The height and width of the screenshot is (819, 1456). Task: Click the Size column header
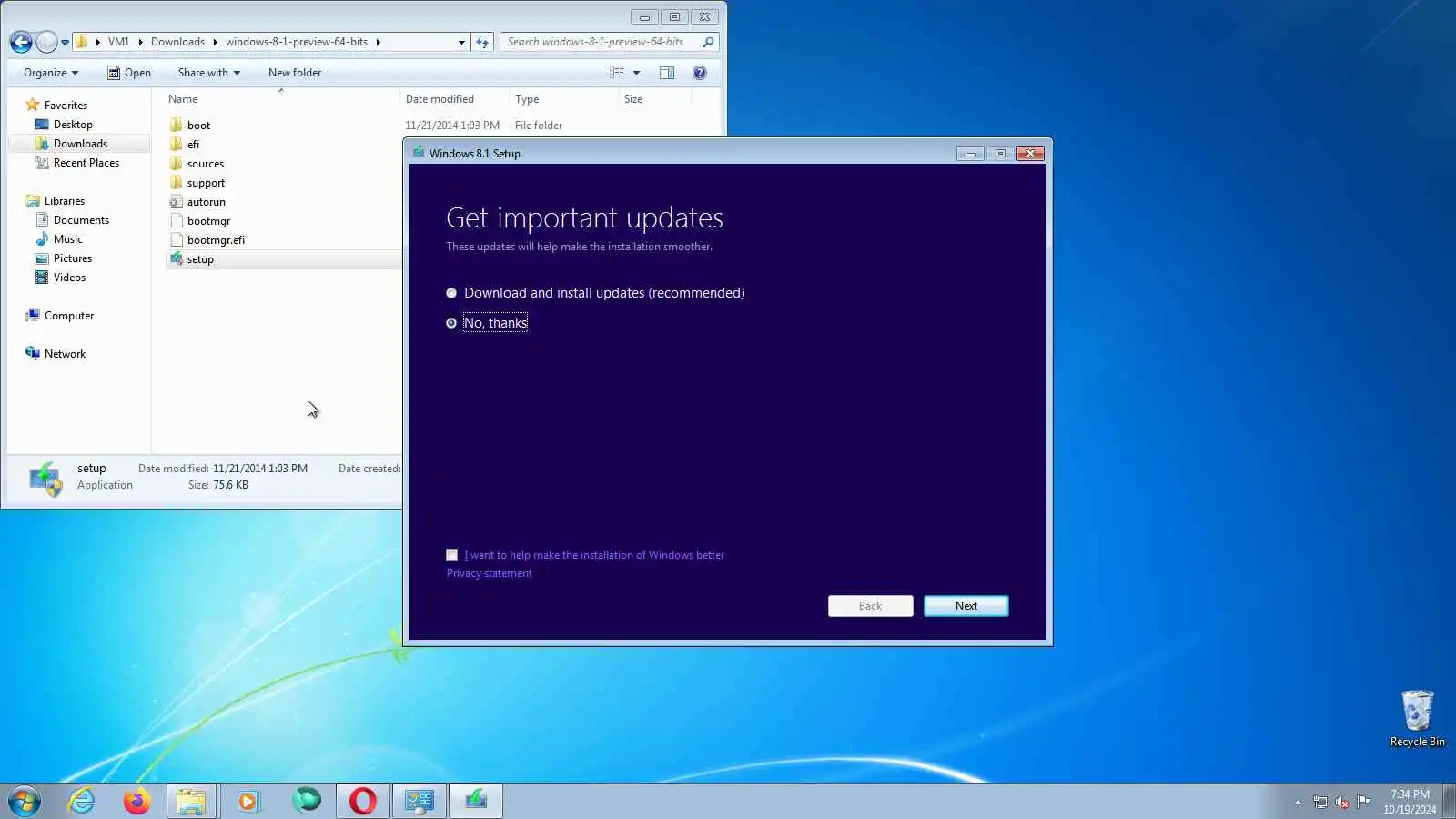click(x=653, y=99)
